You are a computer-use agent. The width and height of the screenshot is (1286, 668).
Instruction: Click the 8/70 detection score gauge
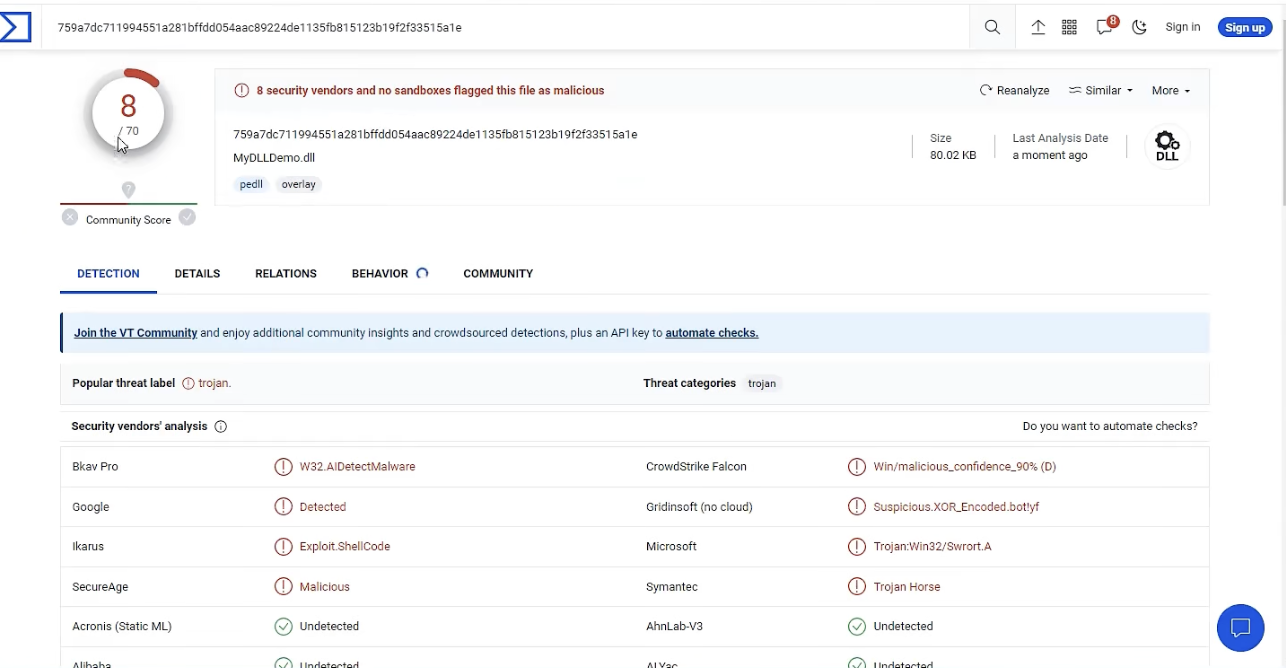128,114
